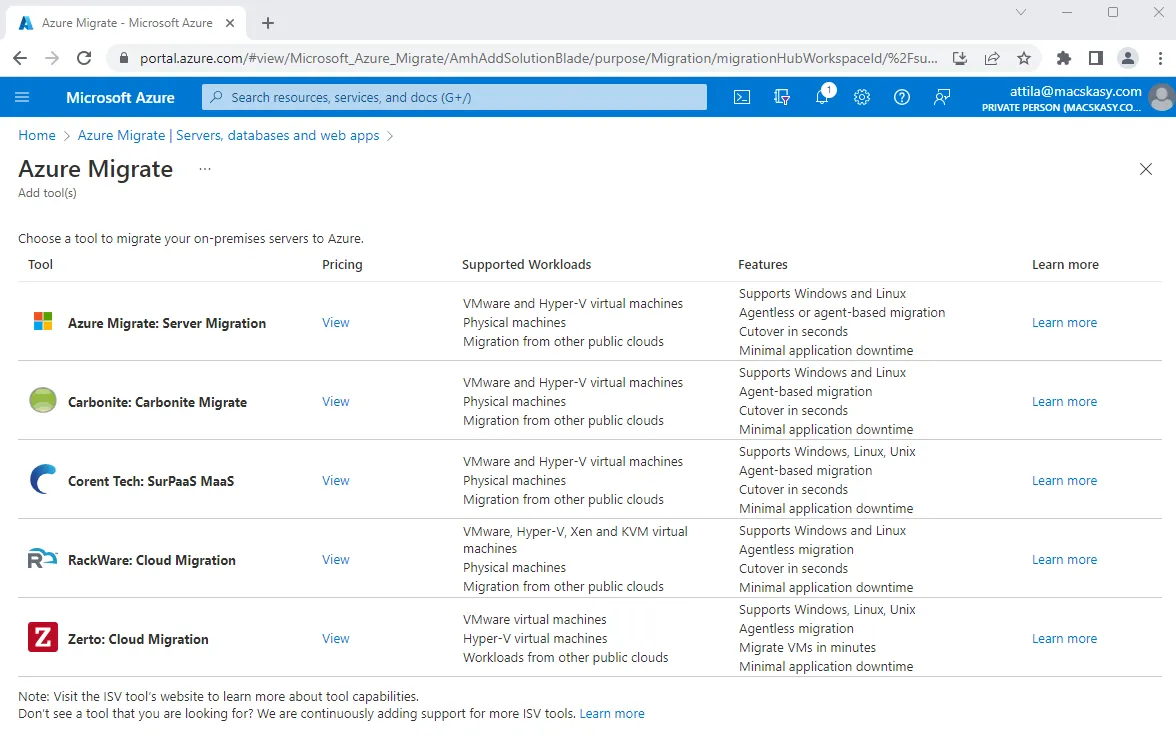The width and height of the screenshot is (1176, 737).
Task: Bookmark this page with the star icon
Action: coord(1024,58)
